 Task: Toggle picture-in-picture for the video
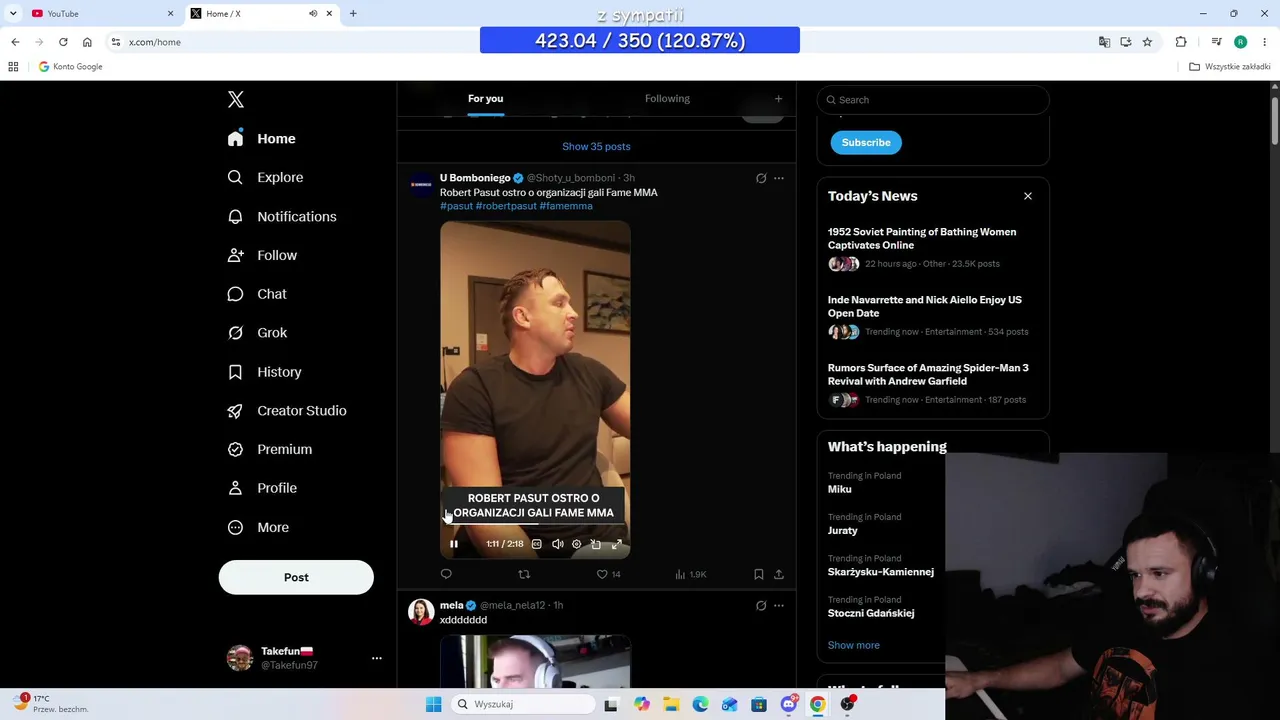596,544
